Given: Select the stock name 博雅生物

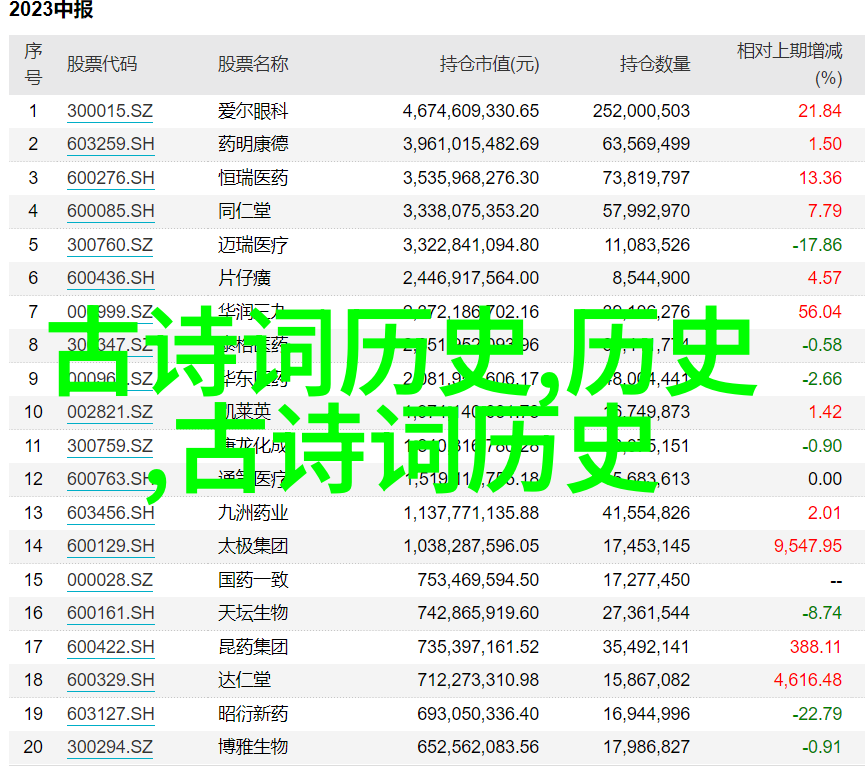Looking at the screenshot, I should click(253, 747).
